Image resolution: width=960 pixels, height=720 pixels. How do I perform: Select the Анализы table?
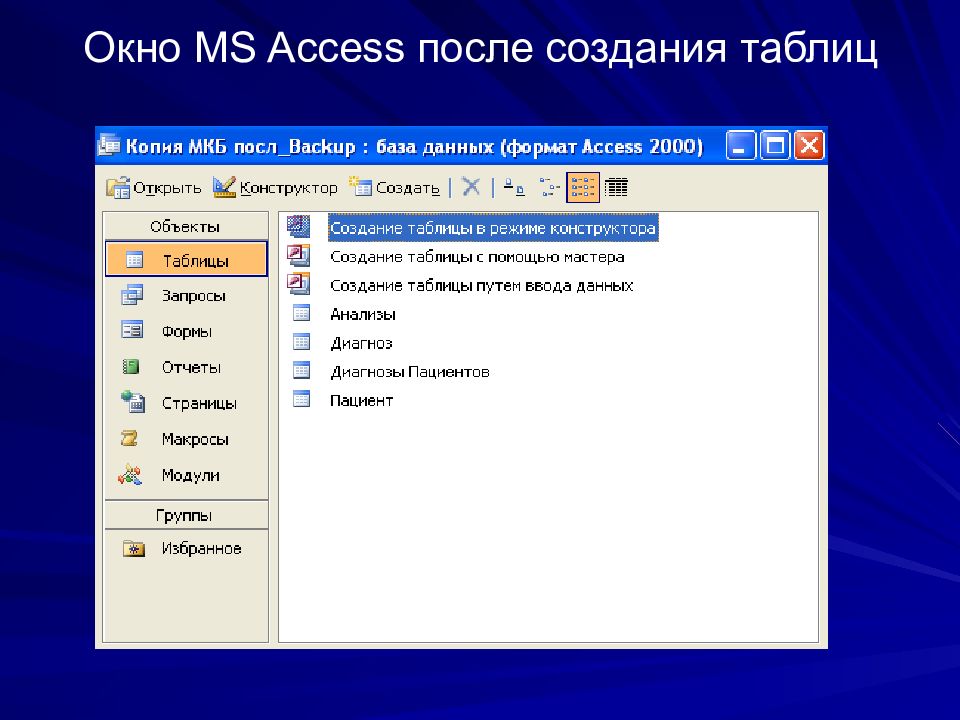[363, 314]
